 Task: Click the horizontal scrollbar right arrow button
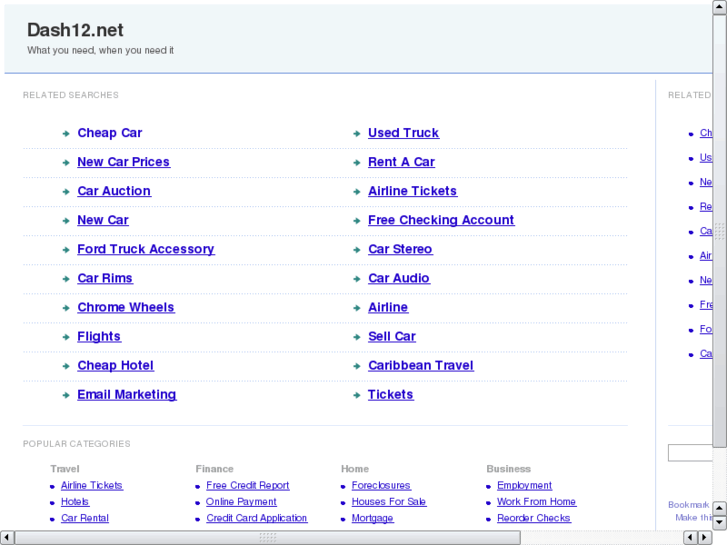(705, 537)
